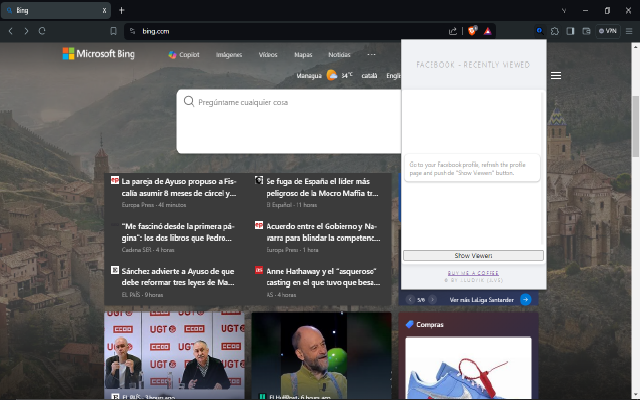Open Bing hamburger settings menu
The image size is (640, 400).
point(556,75)
